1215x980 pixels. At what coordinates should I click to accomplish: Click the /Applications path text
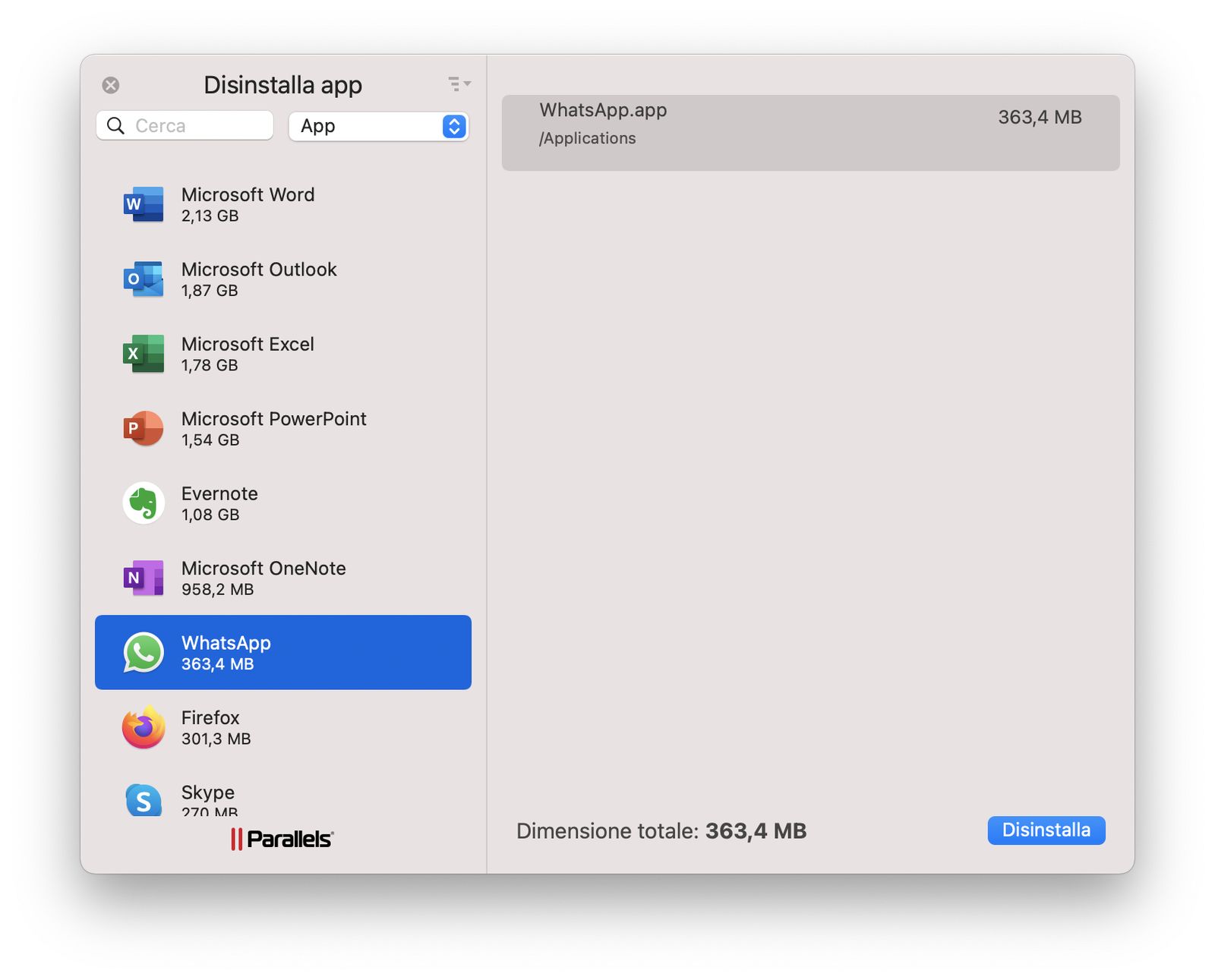(x=587, y=138)
